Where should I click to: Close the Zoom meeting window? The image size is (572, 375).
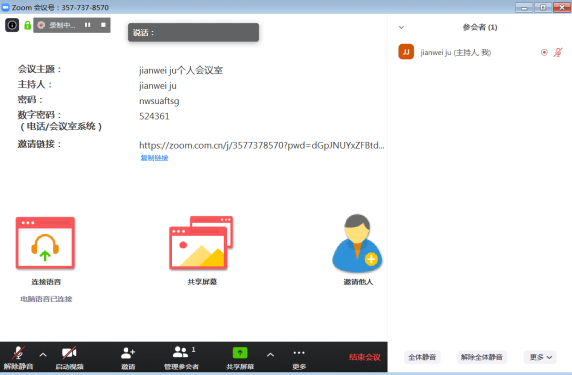click(562, 7)
